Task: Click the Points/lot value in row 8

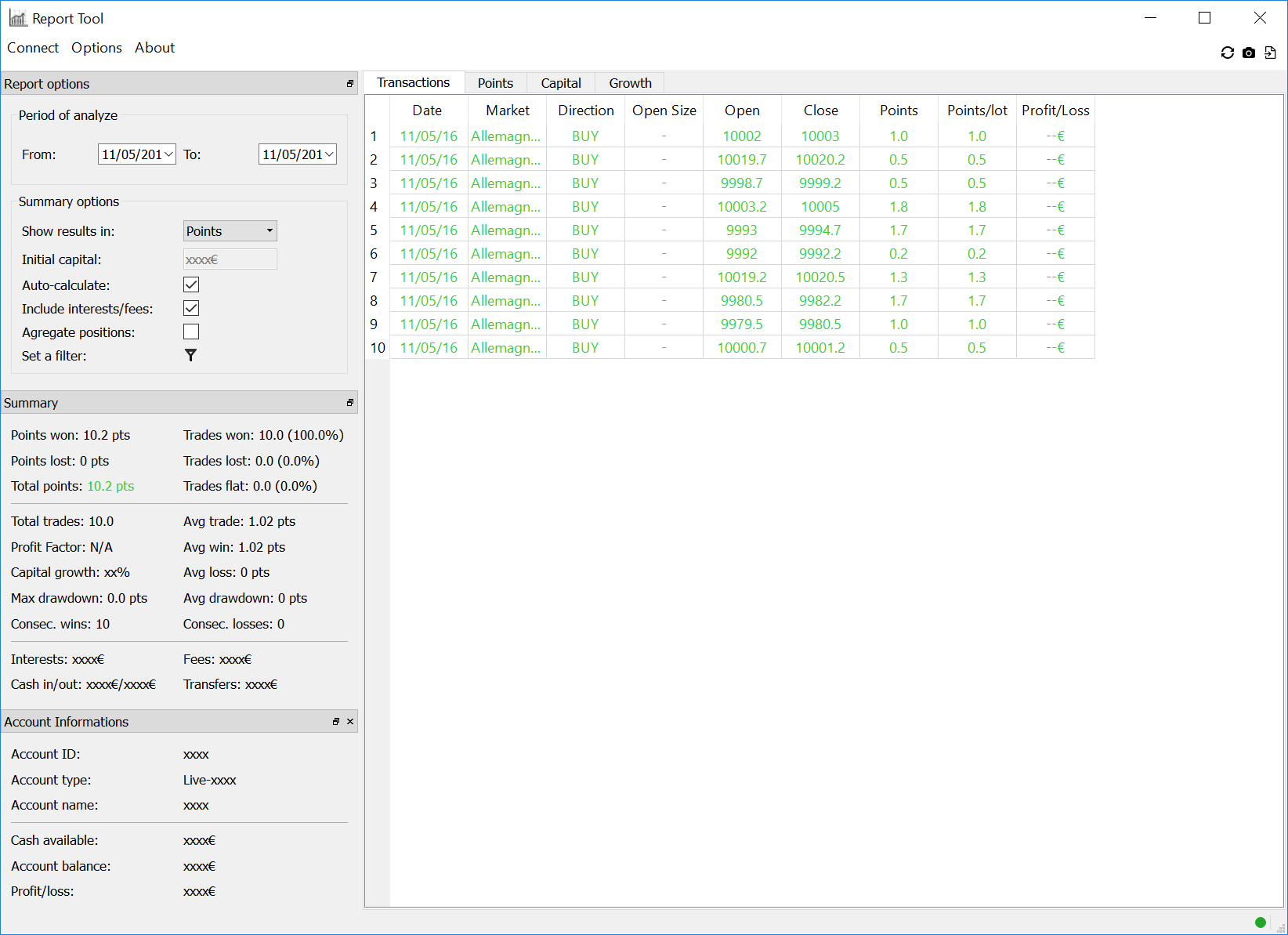Action: [x=977, y=301]
